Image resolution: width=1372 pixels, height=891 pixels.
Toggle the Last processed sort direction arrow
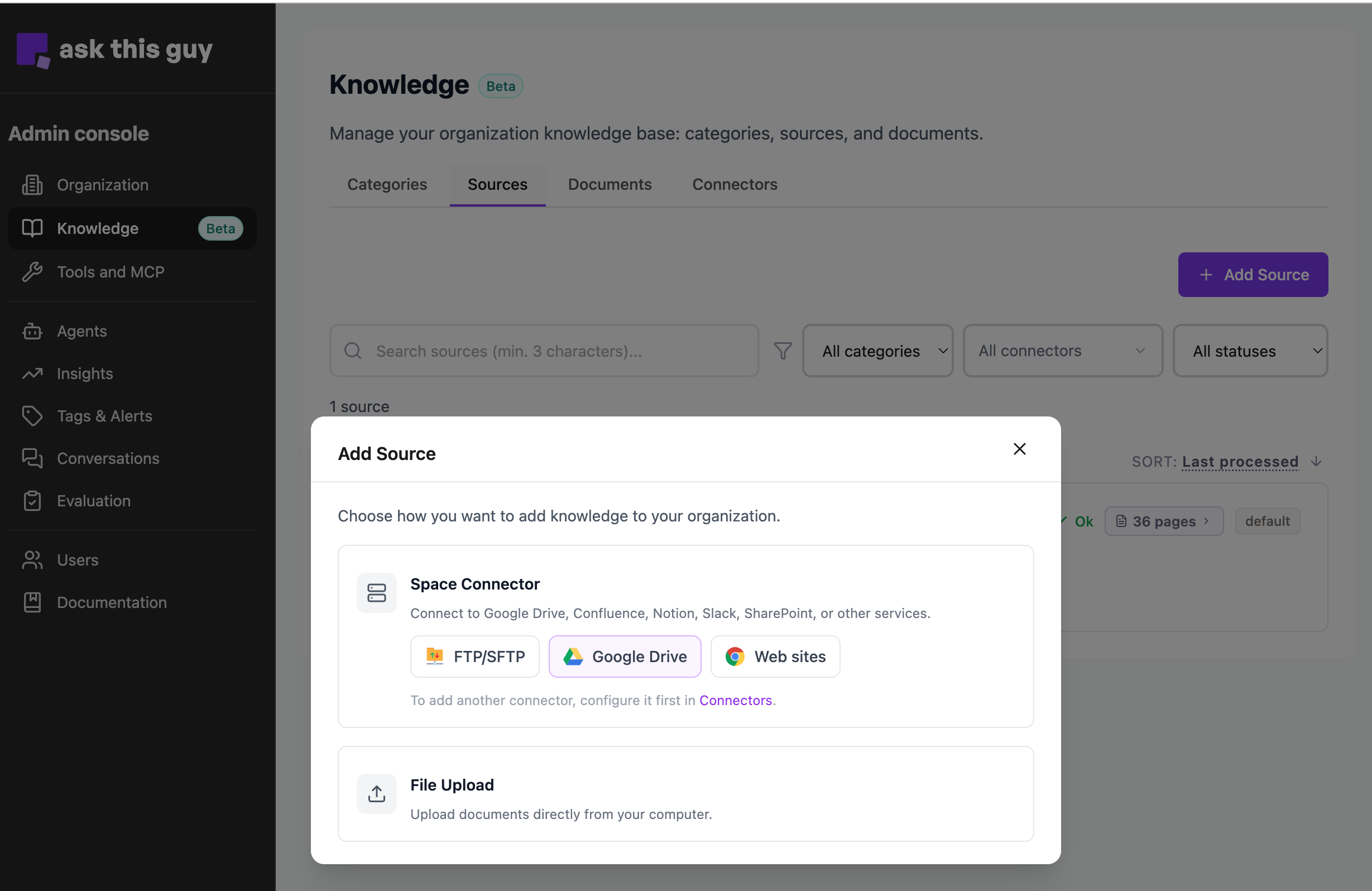pos(1316,461)
